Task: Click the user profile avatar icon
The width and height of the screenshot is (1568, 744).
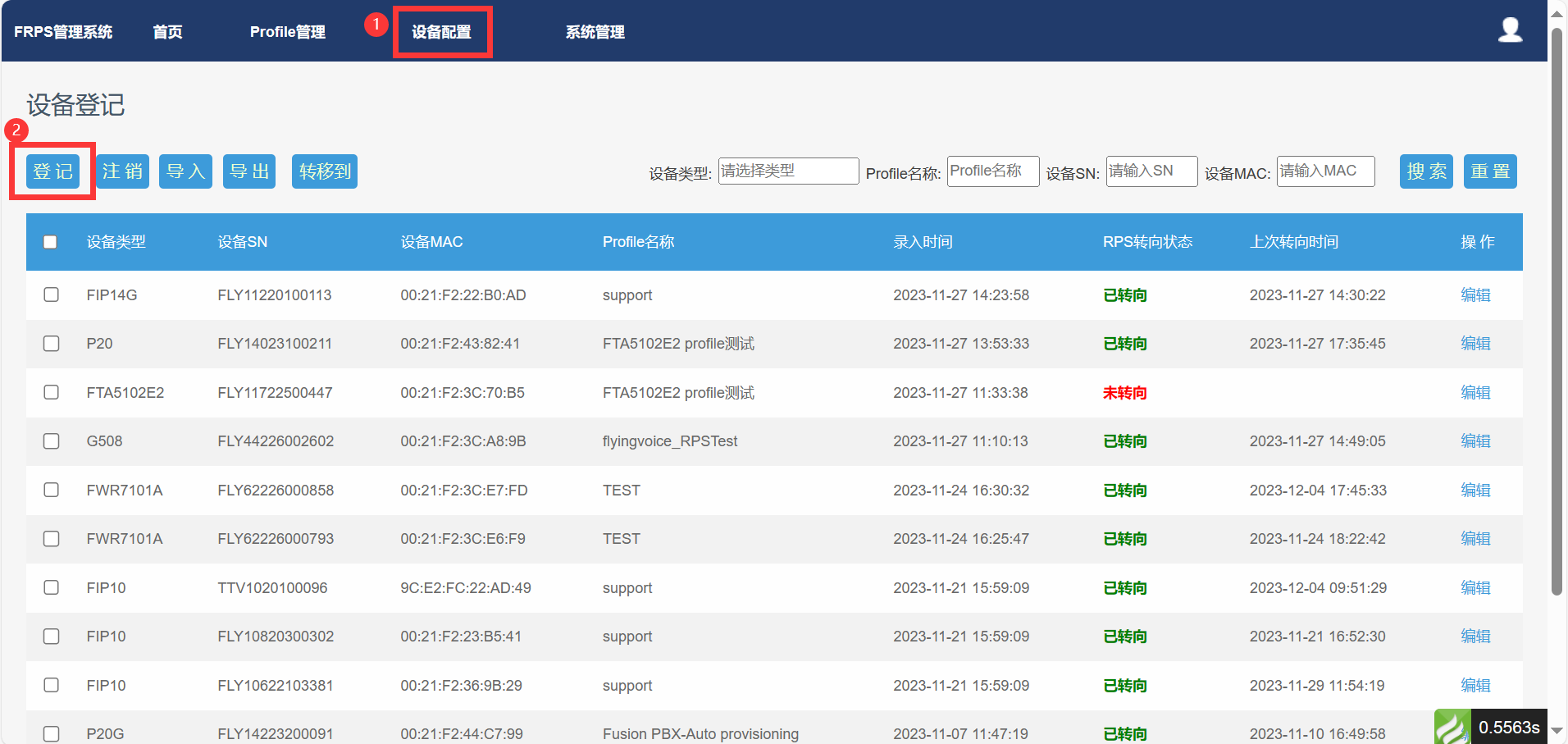Action: [x=1510, y=30]
